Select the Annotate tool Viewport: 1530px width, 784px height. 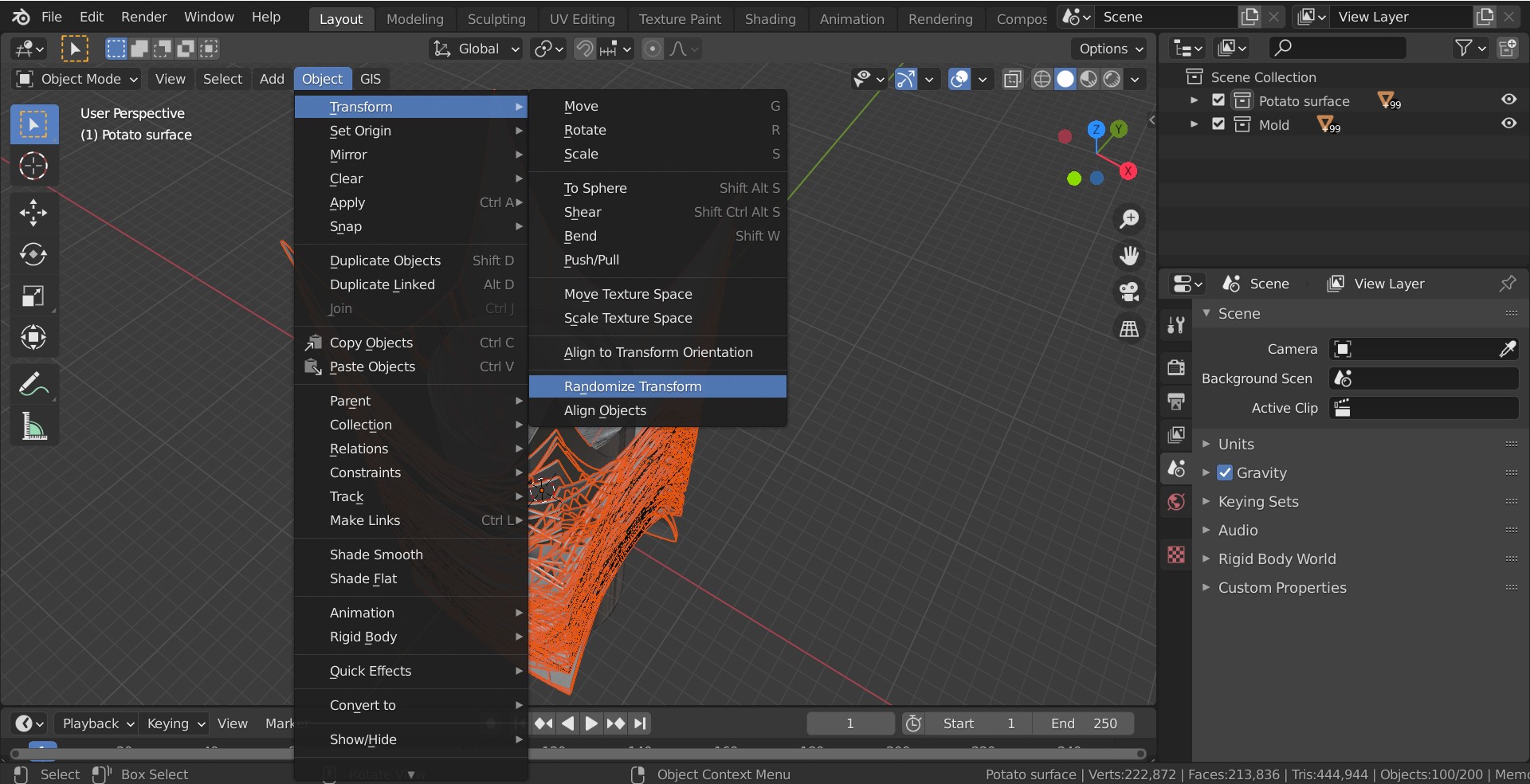(33, 385)
